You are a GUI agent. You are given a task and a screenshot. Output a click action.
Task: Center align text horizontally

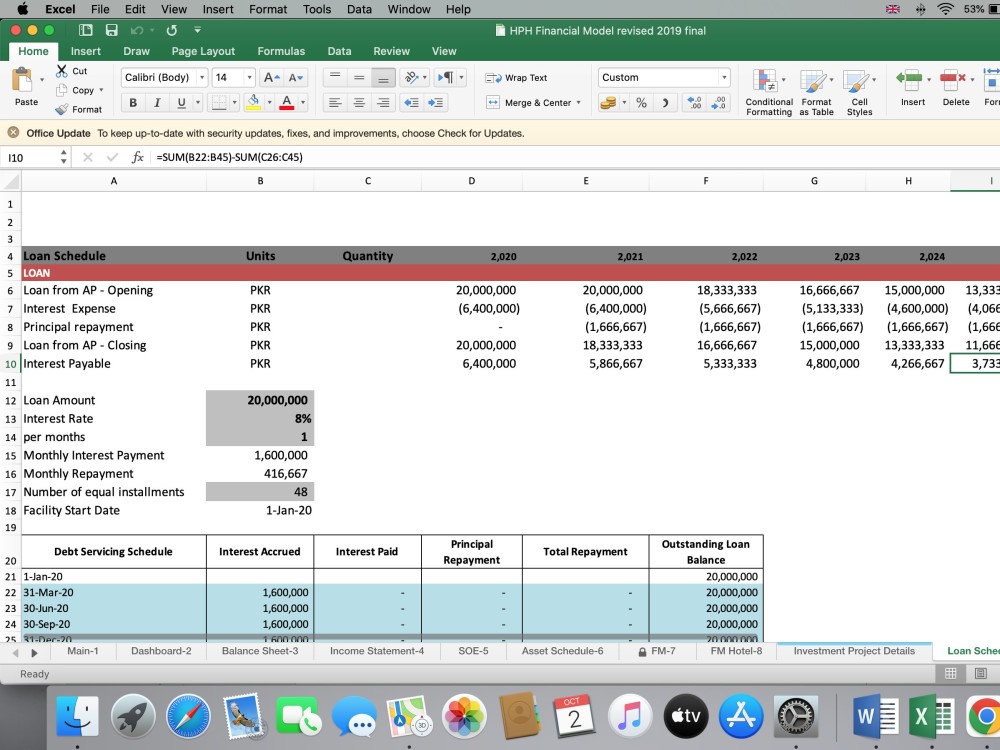[x=359, y=103]
